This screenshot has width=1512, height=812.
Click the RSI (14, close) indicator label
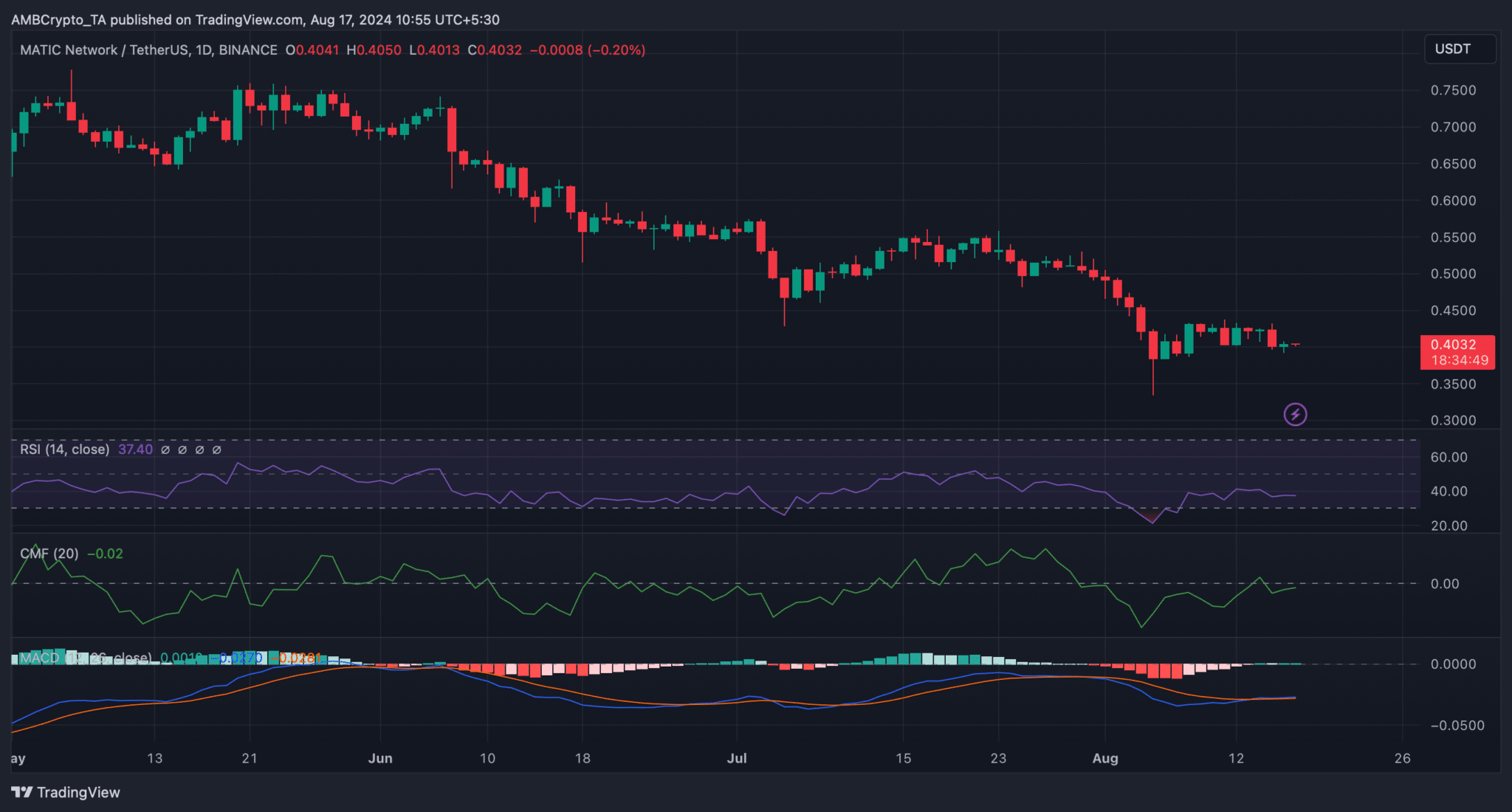tap(64, 449)
